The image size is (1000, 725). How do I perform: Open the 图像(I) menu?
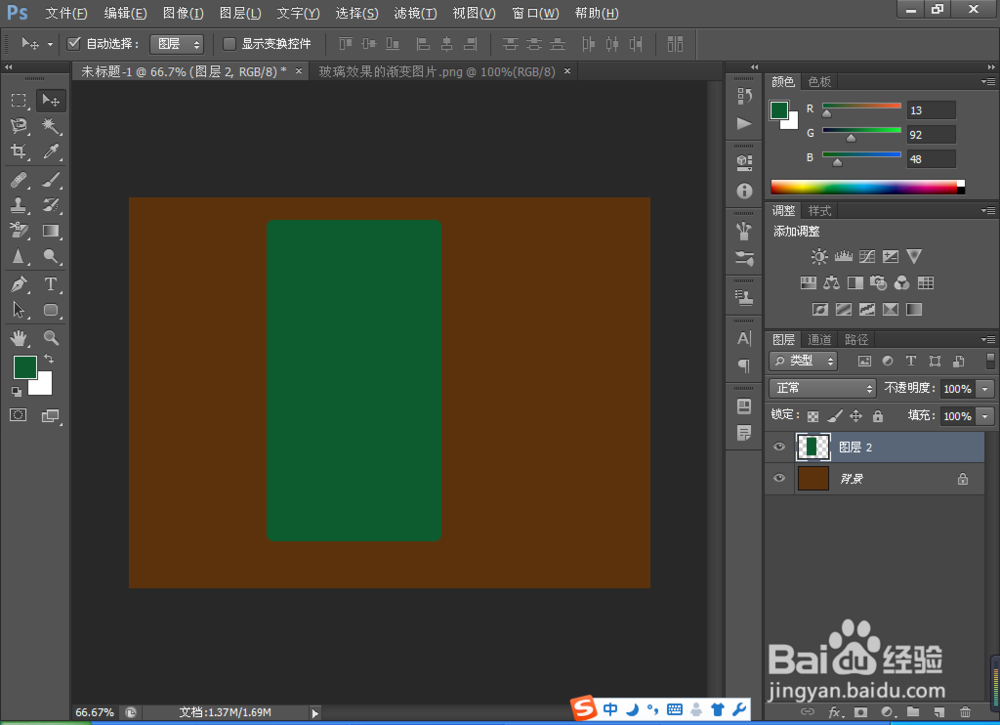pos(183,13)
